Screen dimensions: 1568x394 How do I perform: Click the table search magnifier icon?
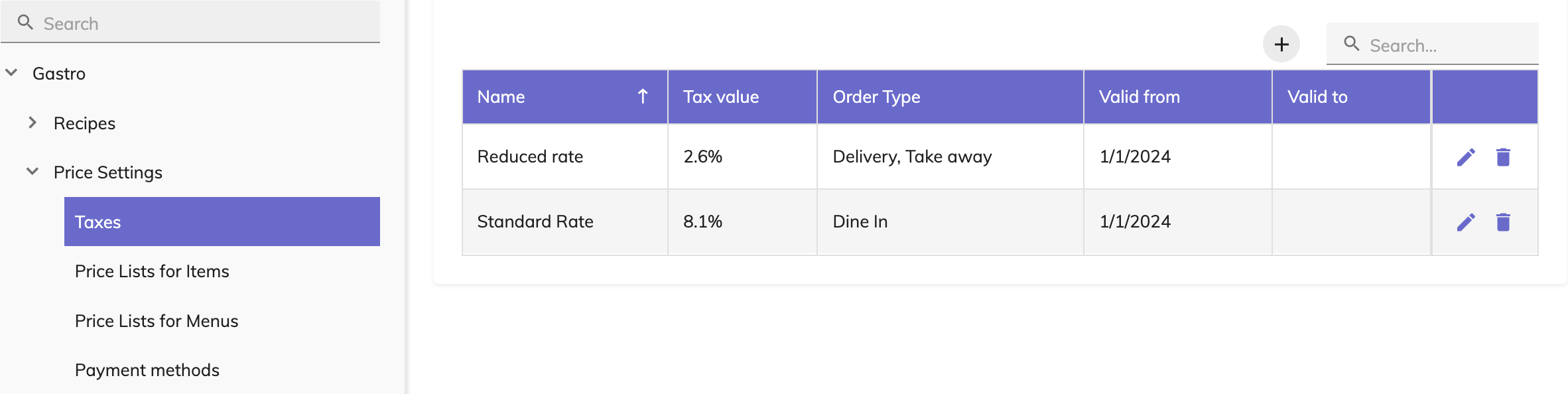1351,44
